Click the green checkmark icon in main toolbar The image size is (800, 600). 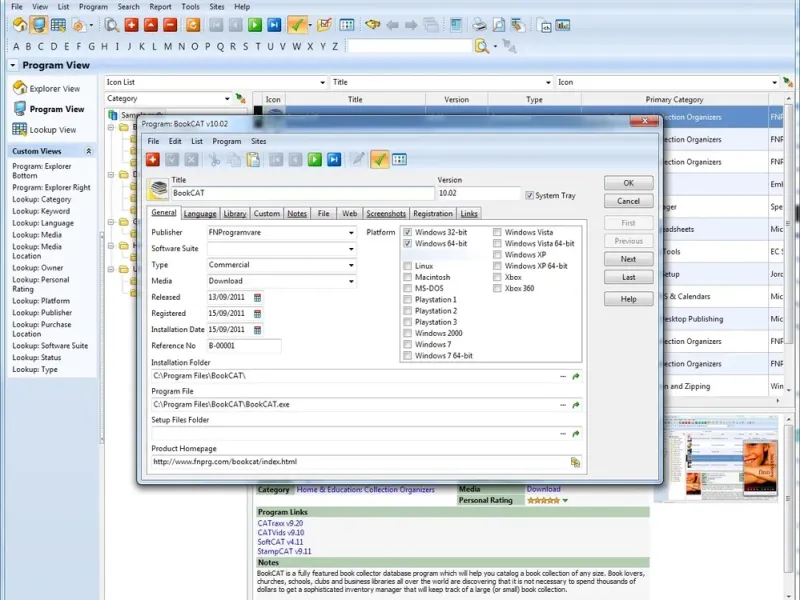[297, 24]
